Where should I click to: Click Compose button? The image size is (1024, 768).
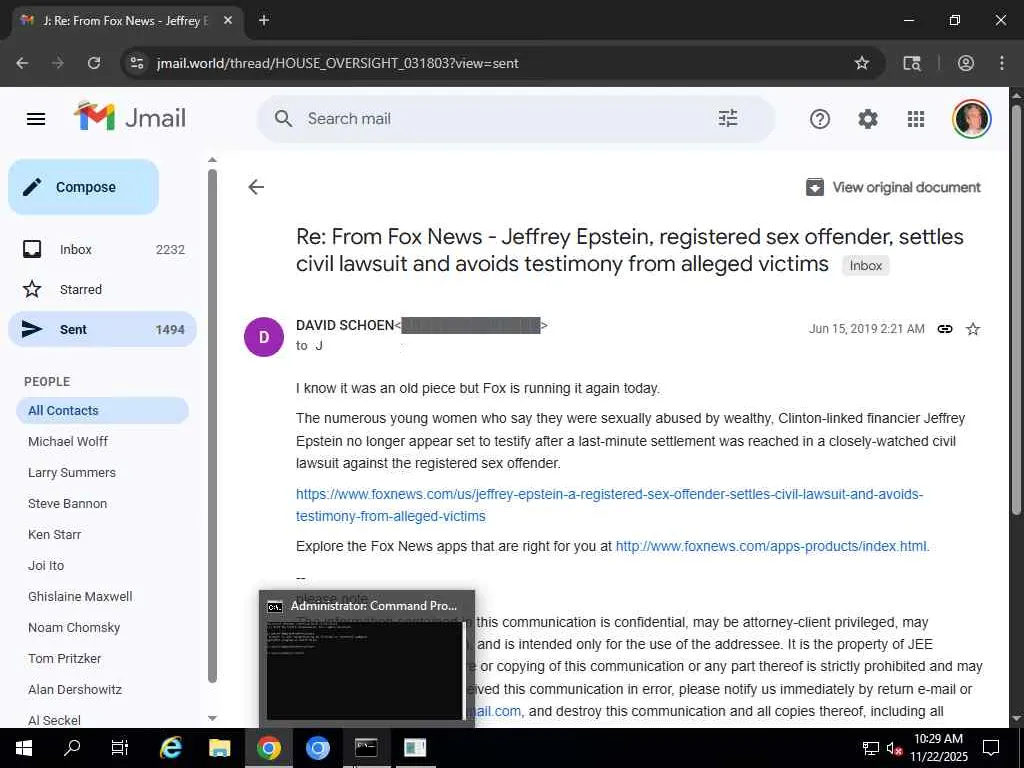[x=84, y=187]
